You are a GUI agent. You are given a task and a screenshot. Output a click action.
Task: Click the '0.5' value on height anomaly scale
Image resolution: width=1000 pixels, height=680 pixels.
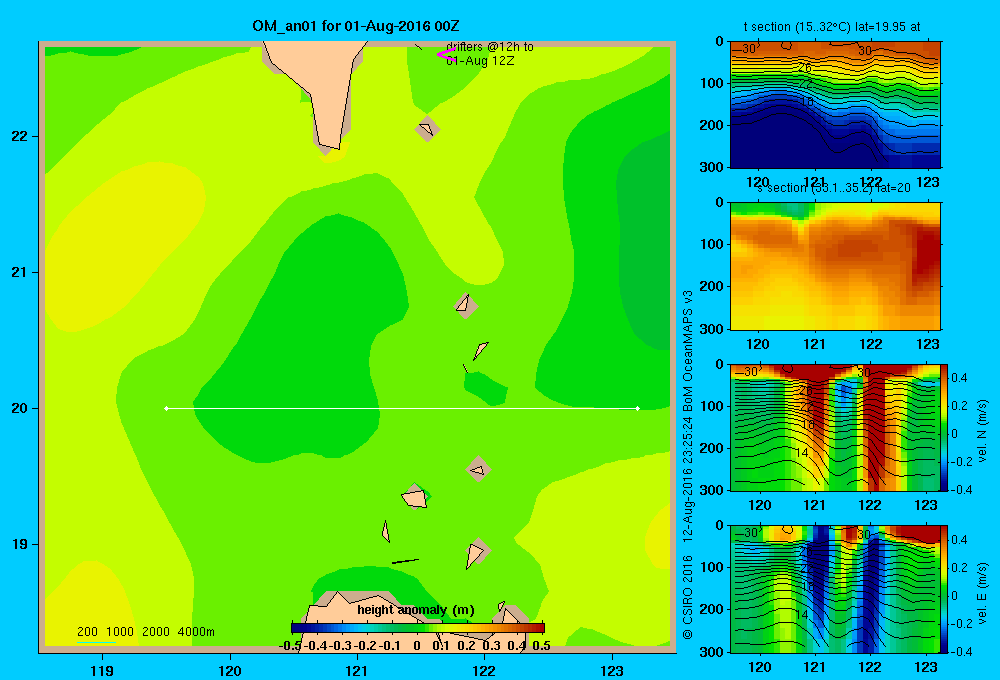pyautogui.click(x=541, y=646)
